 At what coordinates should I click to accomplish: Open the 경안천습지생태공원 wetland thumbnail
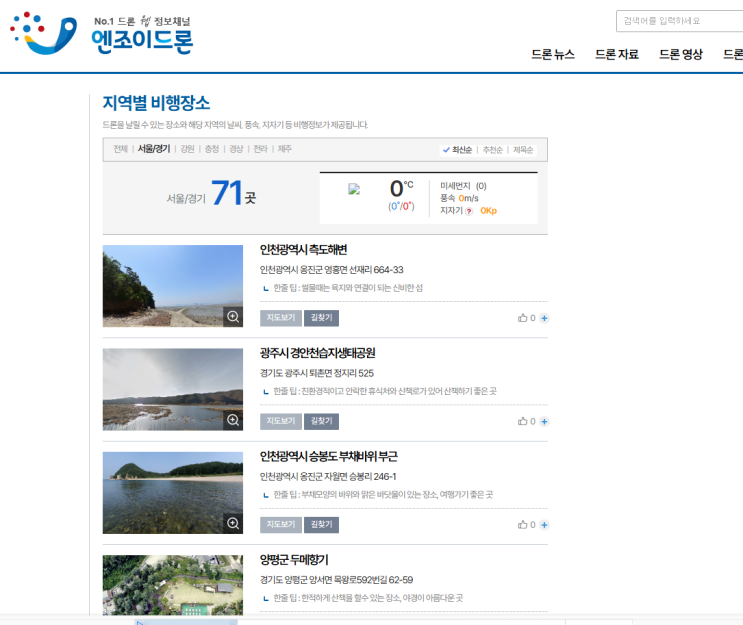tap(172, 389)
